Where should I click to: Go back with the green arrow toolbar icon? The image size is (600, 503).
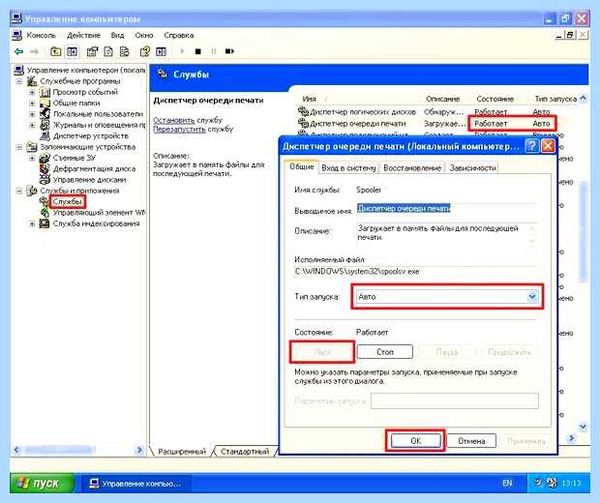(x=18, y=51)
